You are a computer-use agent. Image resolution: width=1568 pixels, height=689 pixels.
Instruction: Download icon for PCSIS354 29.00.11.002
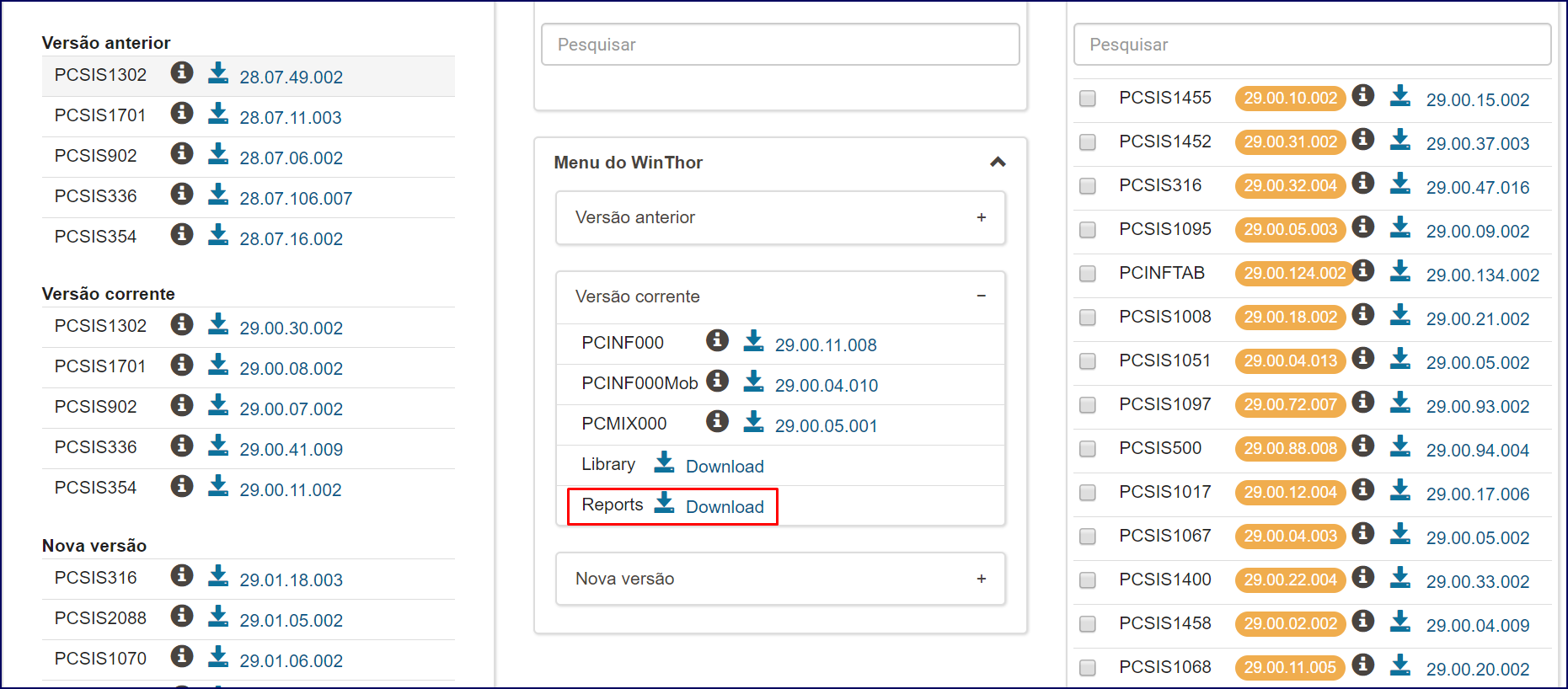pyautogui.click(x=218, y=485)
